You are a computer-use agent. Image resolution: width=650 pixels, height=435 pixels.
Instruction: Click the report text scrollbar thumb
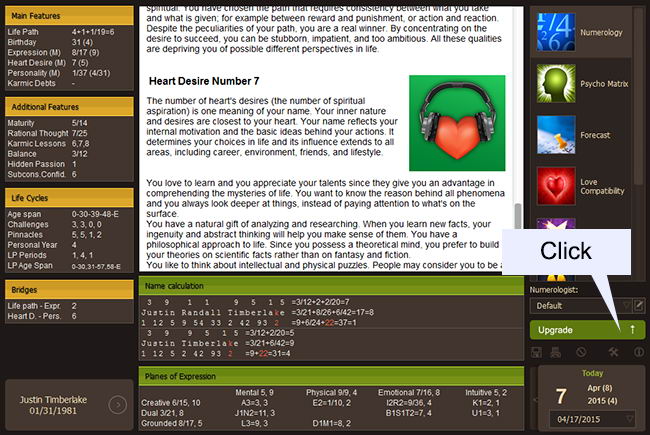coord(518,216)
